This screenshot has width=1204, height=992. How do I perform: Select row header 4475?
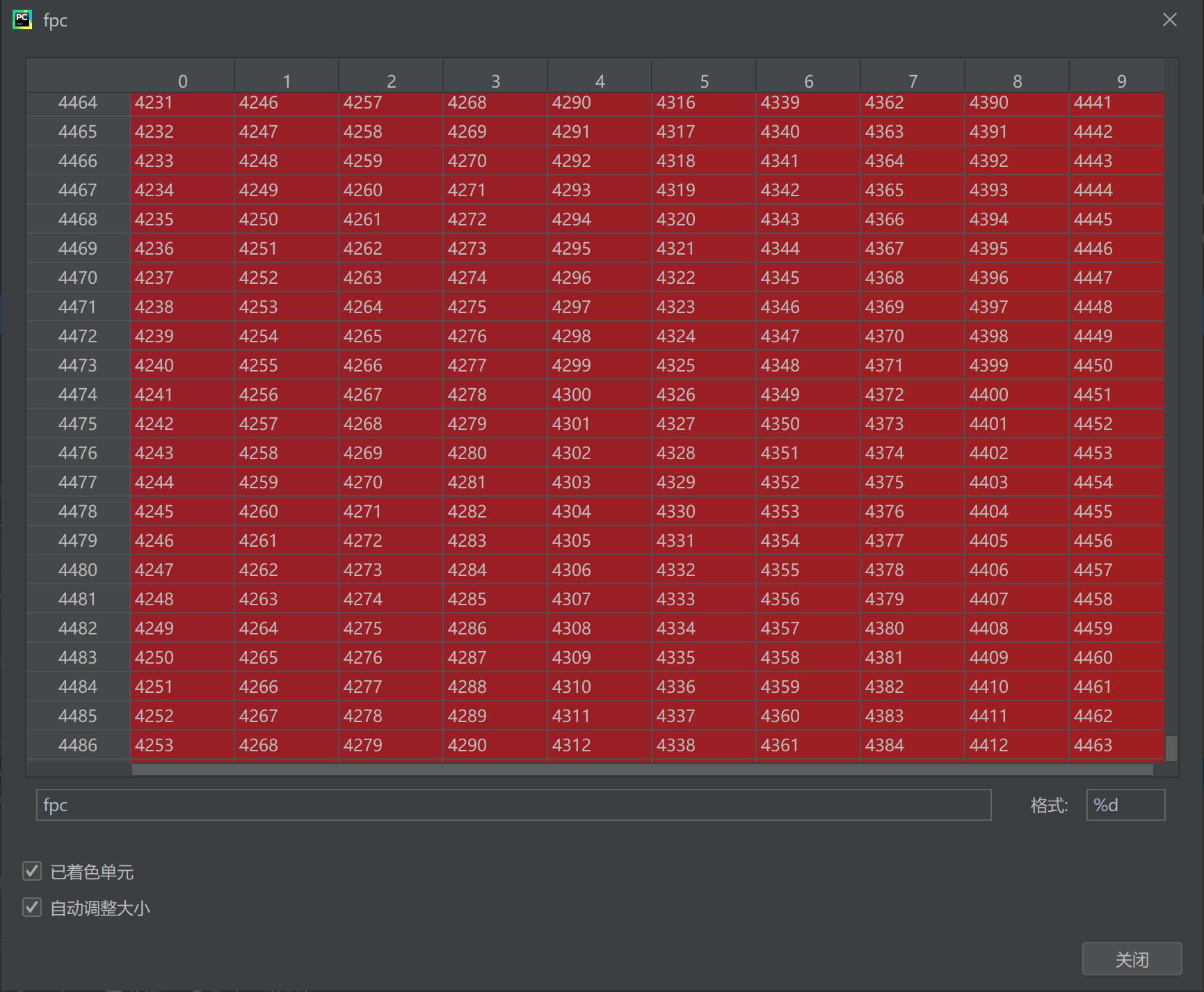pyautogui.click(x=77, y=423)
